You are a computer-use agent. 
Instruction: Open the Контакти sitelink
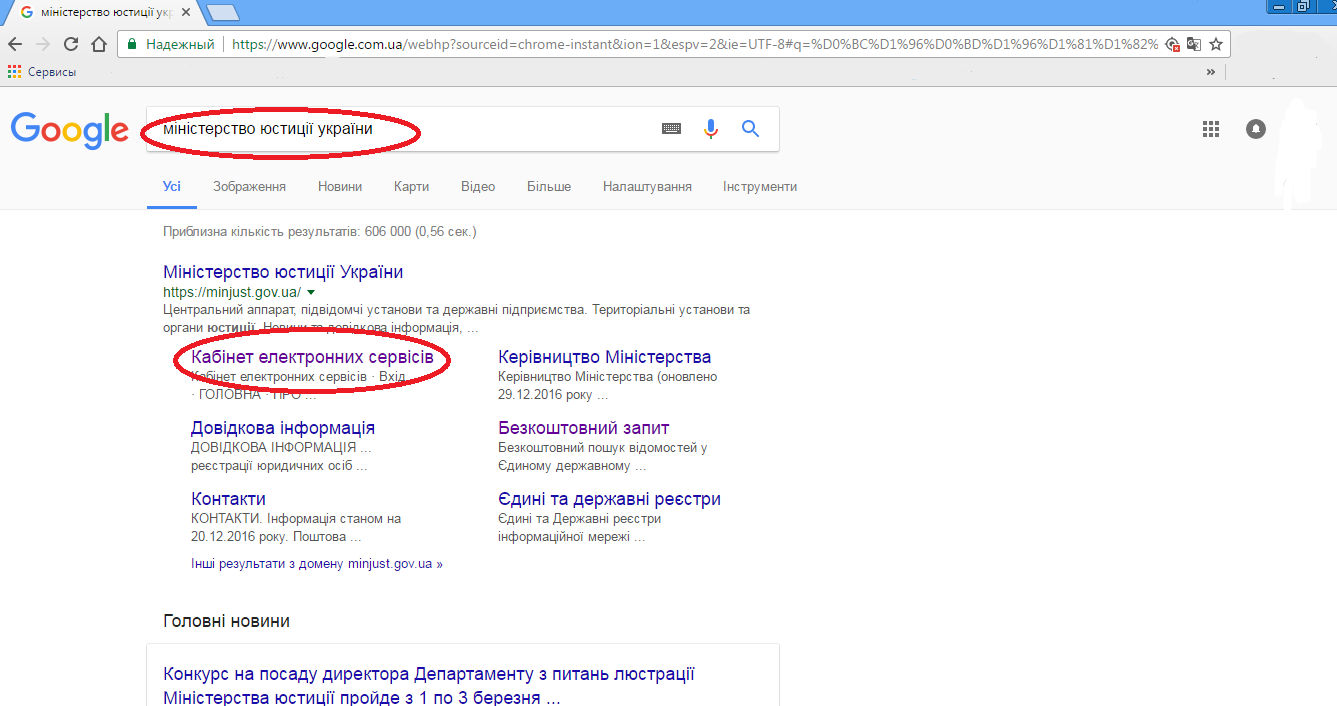[x=228, y=499]
